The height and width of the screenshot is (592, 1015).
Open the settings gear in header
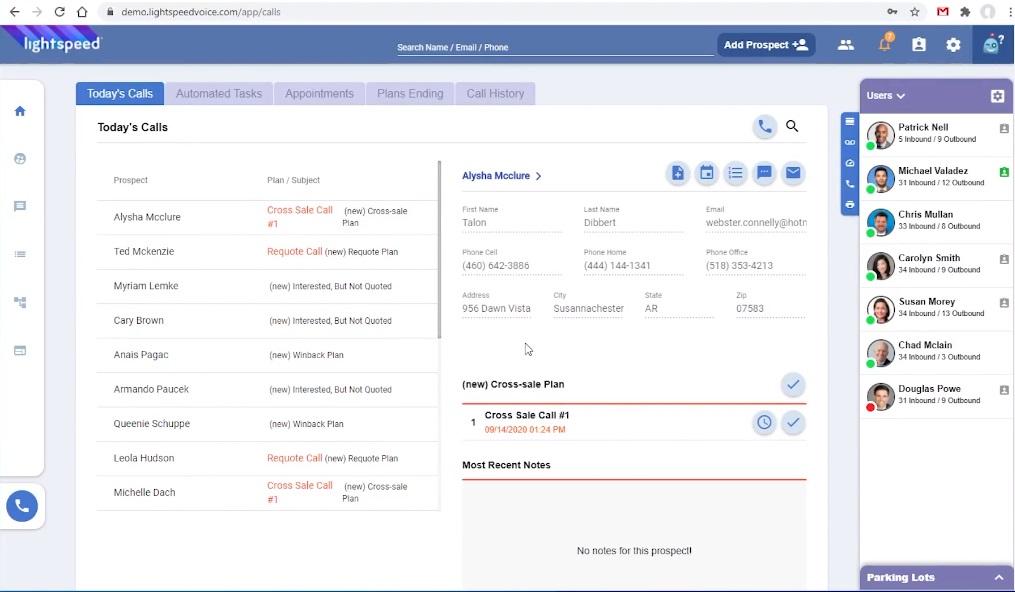[x=953, y=45]
